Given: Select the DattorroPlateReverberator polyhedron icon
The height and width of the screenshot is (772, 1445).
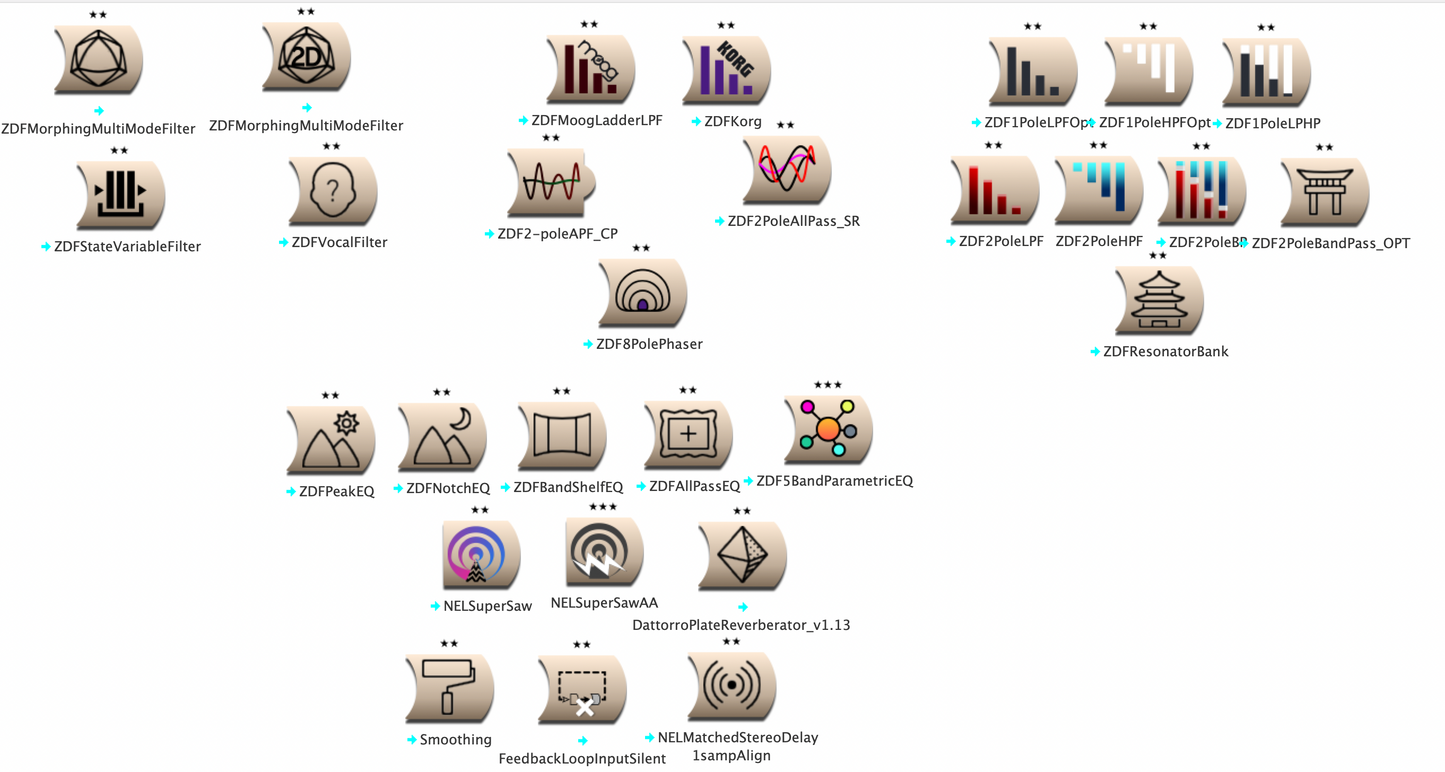Looking at the screenshot, I should pyautogui.click(x=742, y=555).
